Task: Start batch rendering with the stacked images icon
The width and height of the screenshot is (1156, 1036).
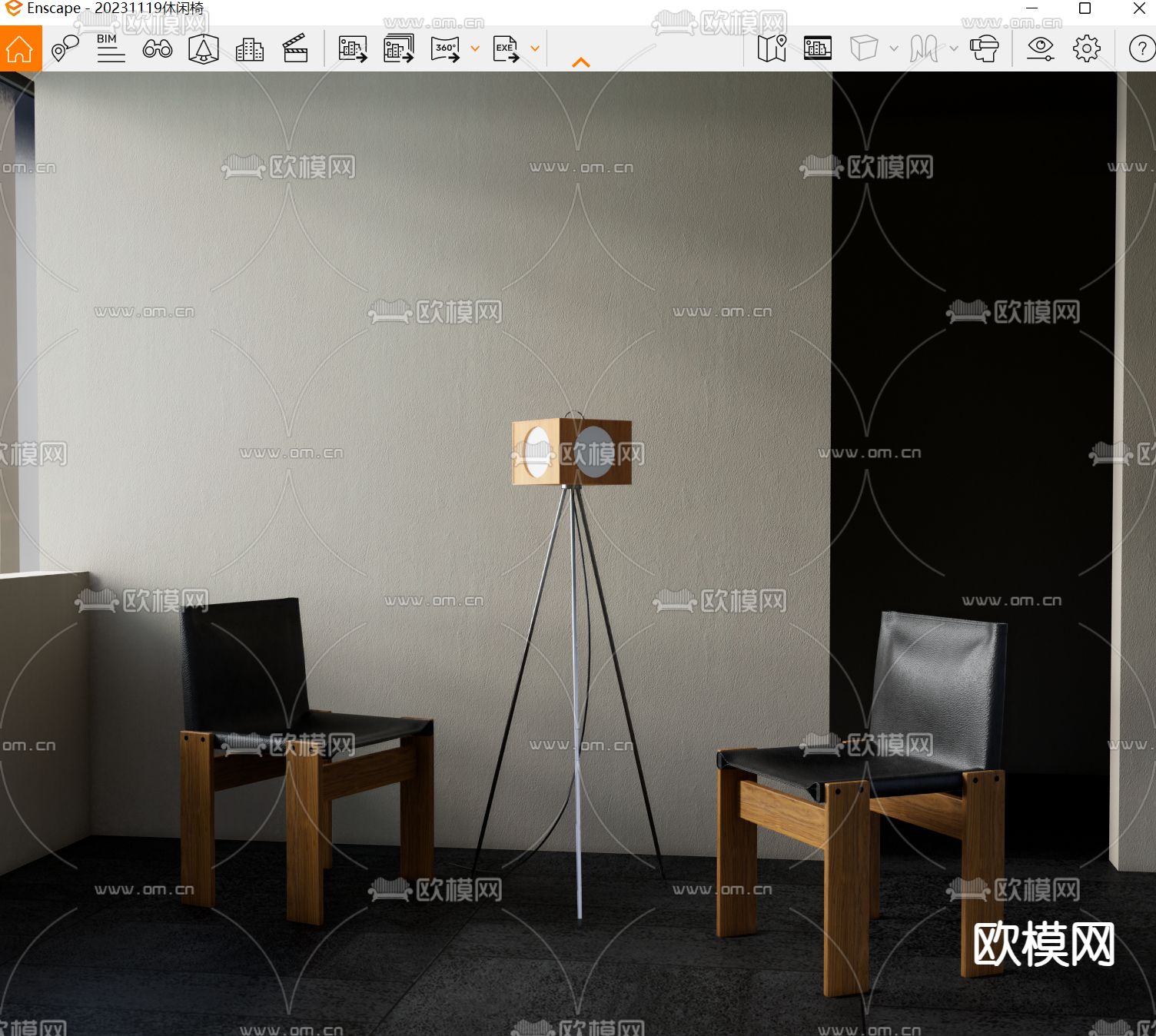Action: (x=399, y=48)
